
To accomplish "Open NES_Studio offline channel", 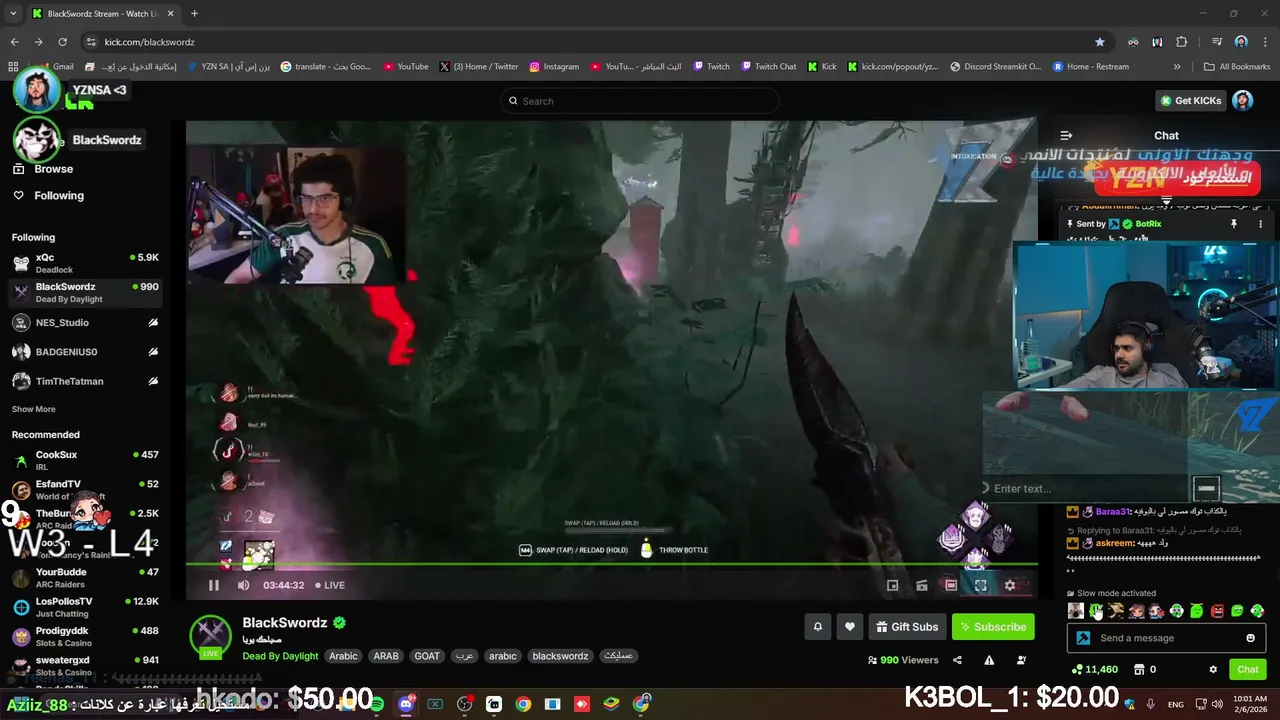I will point(85,322).
